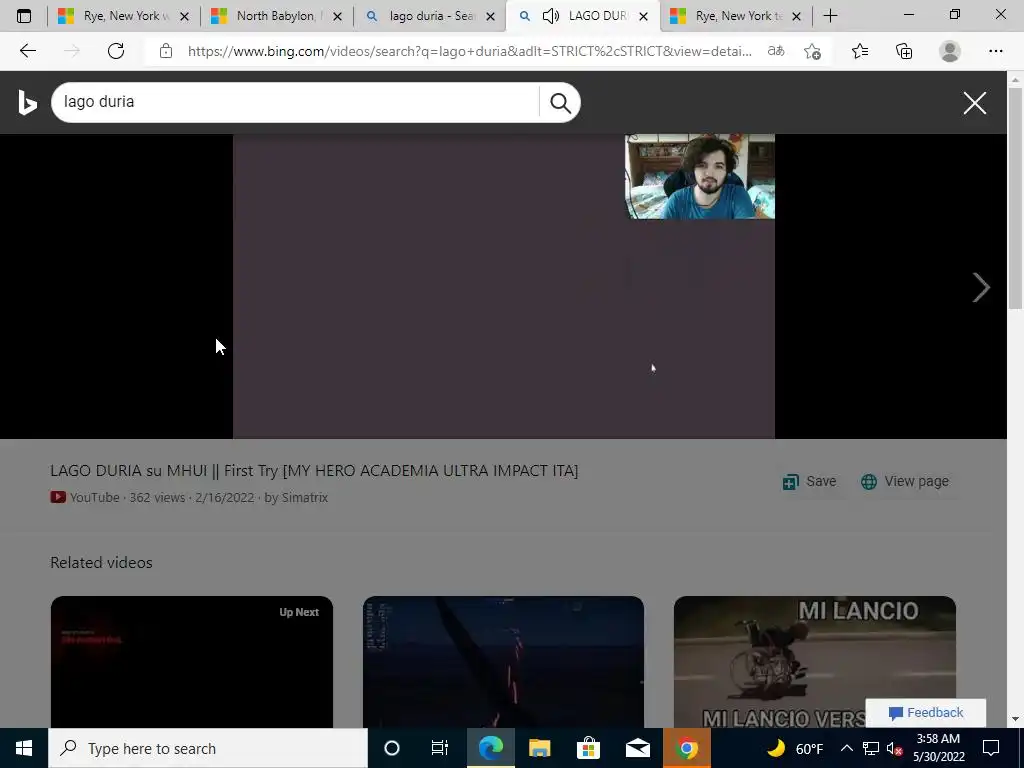
Task: Open Read aloud / immersive reader icon
Action: (x=776, y=51)
